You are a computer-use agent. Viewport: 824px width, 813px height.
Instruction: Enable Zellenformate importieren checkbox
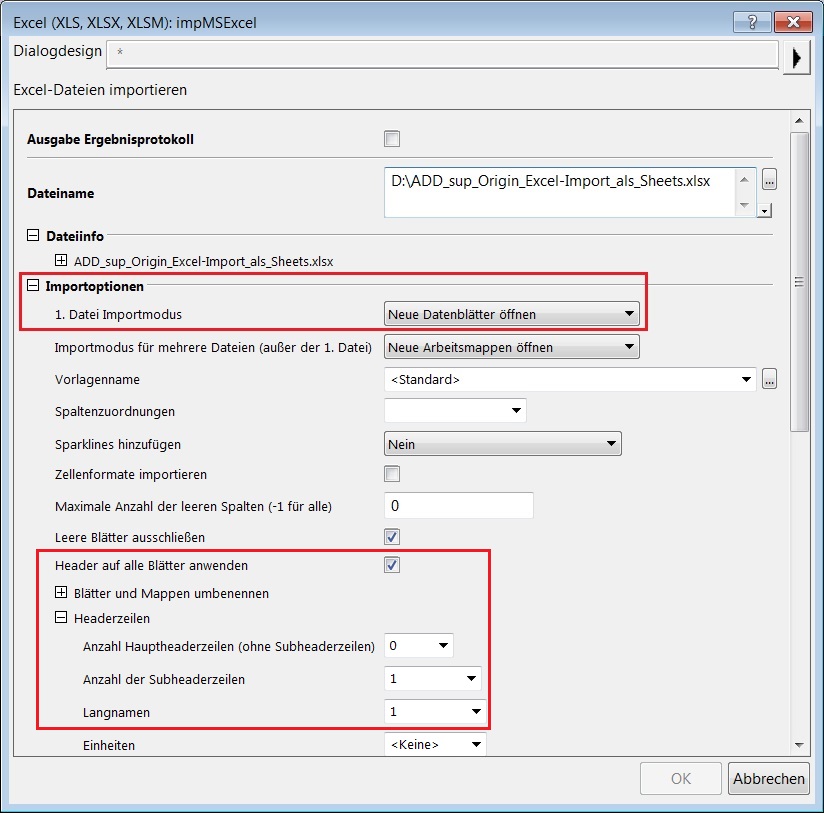[392, 474]
